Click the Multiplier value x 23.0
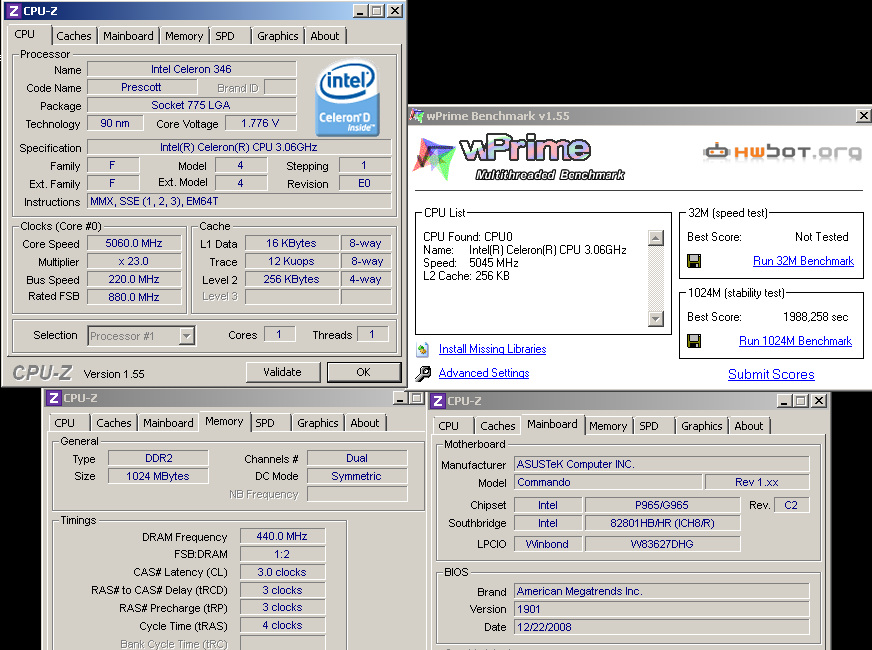This screenshot has height=650, width=872. coord(134,261)
